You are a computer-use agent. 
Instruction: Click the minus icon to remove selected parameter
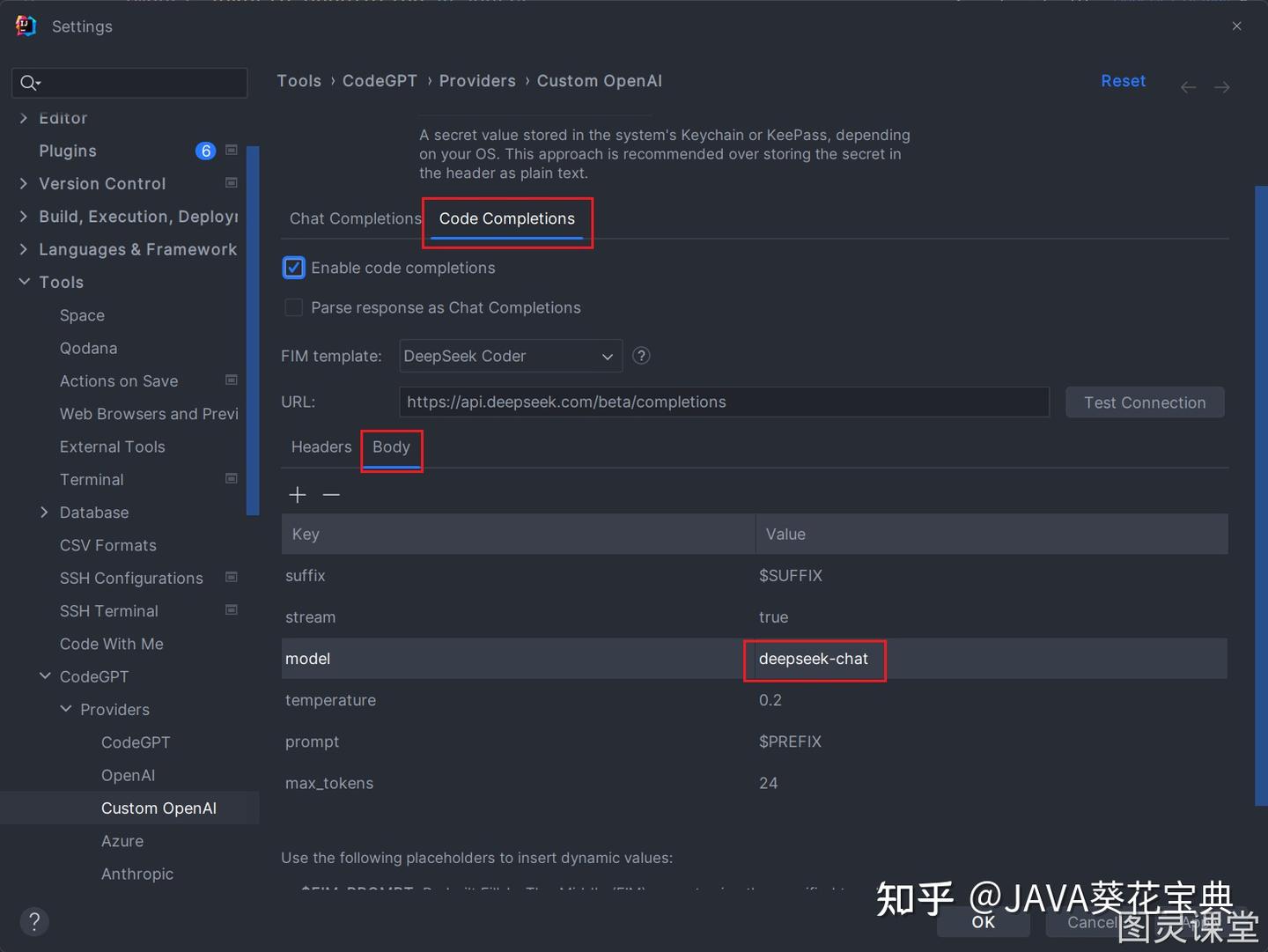click(x=331, y=495)
